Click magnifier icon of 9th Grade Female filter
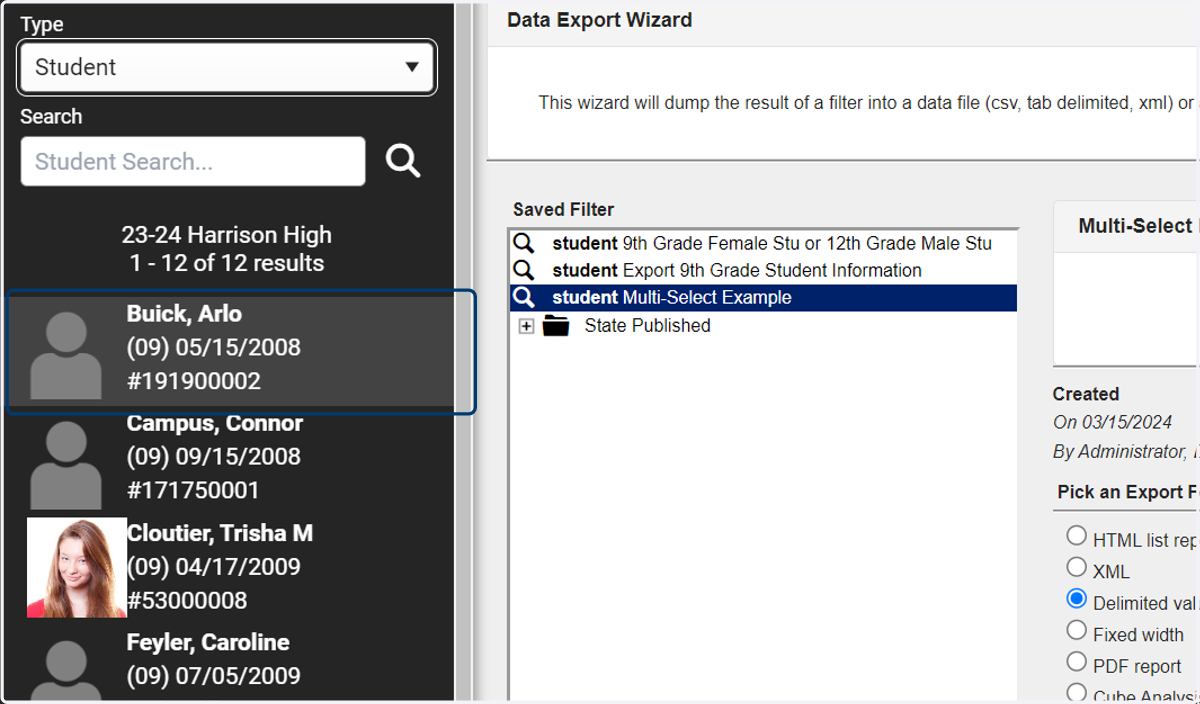The image size is (1200, 704). (523, 243)
